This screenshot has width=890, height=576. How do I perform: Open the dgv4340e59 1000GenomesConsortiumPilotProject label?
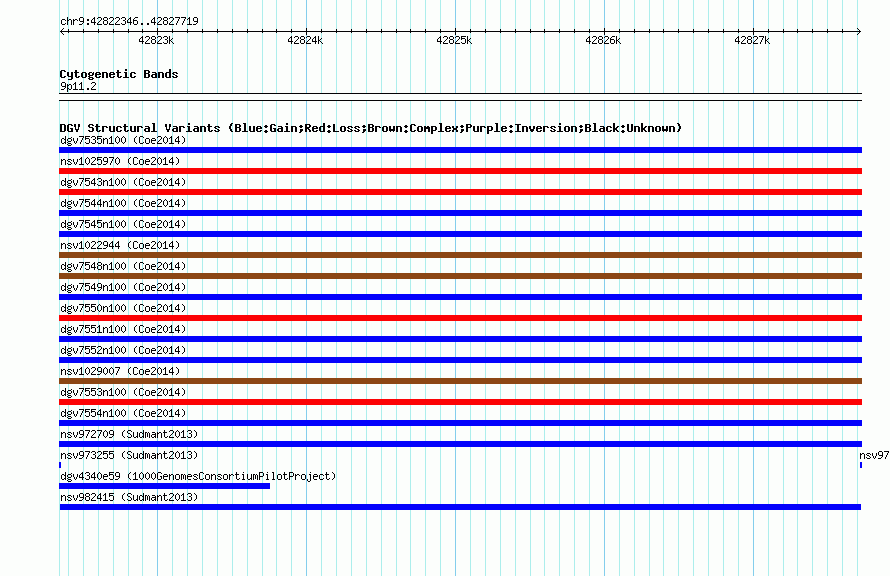[x=198, y=476]
